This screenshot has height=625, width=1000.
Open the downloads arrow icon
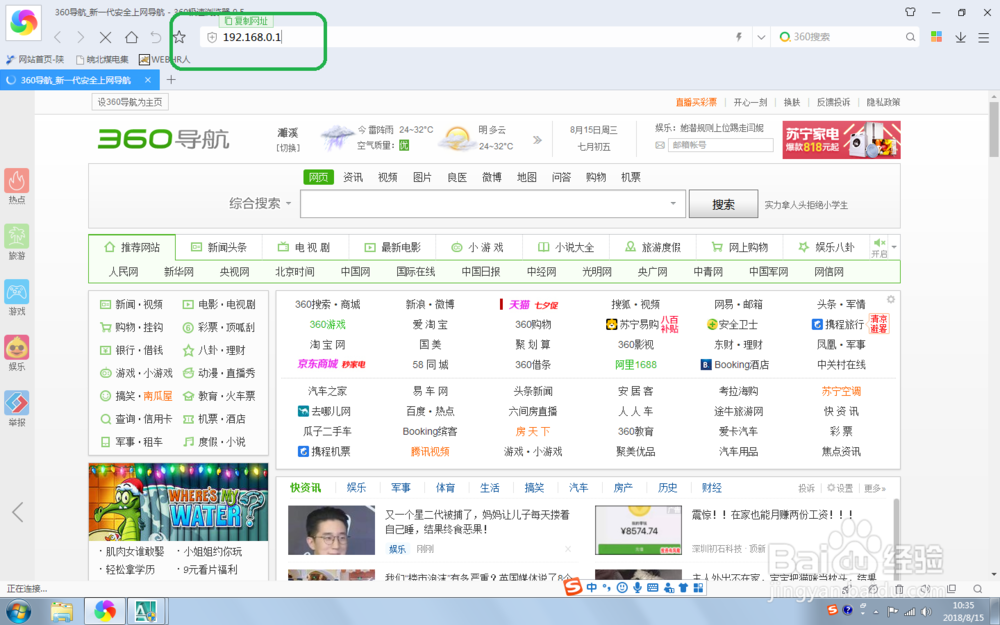(x=960, y=37)
